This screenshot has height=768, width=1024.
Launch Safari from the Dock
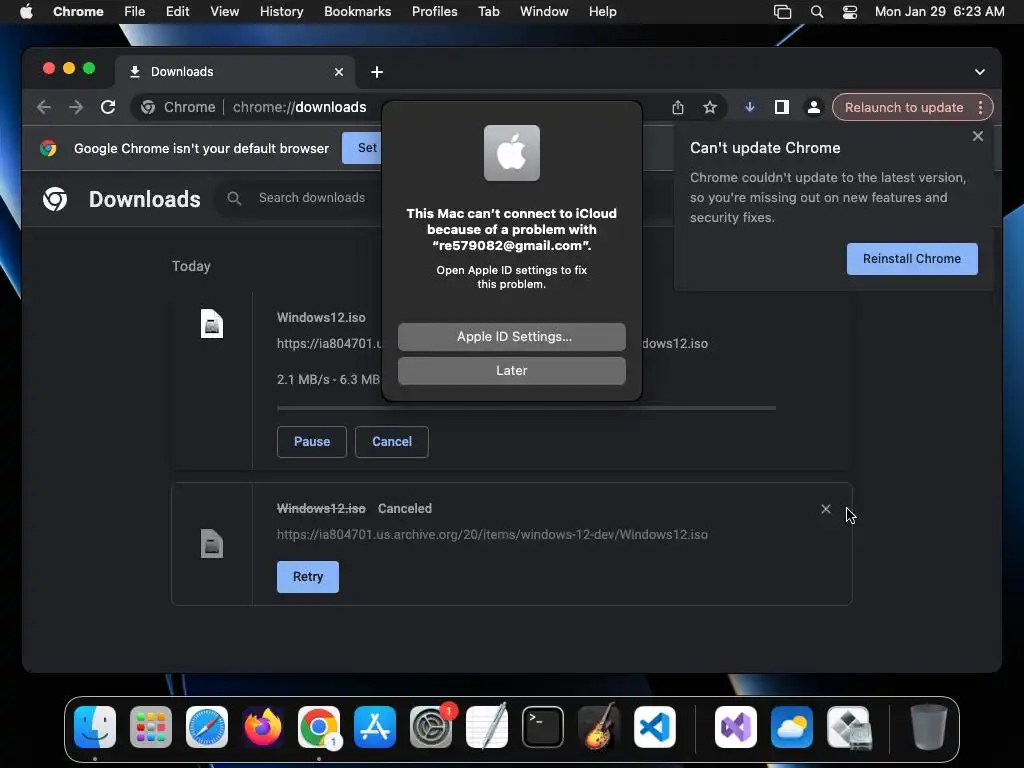(x=207, y=727)
